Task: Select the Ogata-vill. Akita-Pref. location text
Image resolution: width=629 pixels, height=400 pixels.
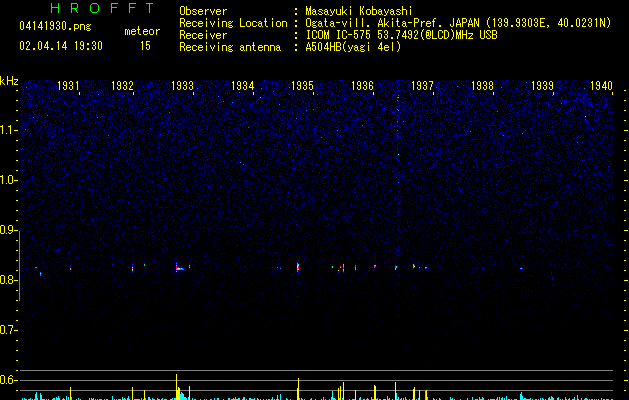Action: (458, 23)
